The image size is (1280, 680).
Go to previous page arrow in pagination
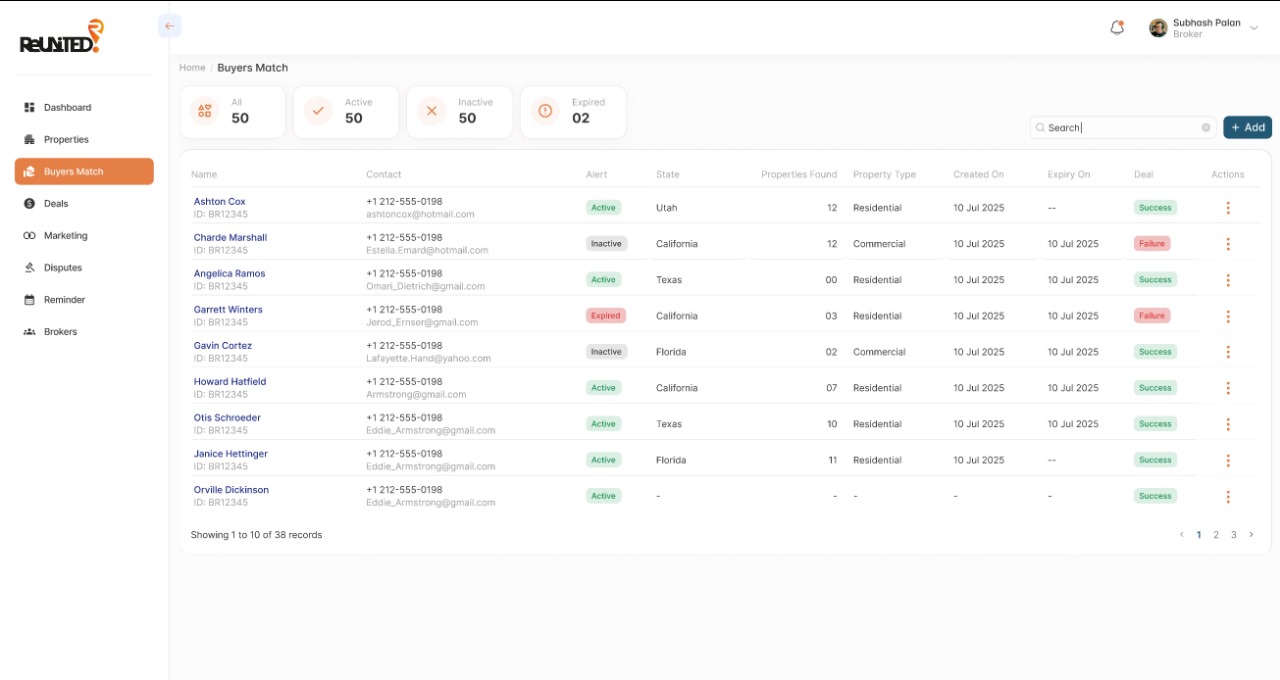1181,535
